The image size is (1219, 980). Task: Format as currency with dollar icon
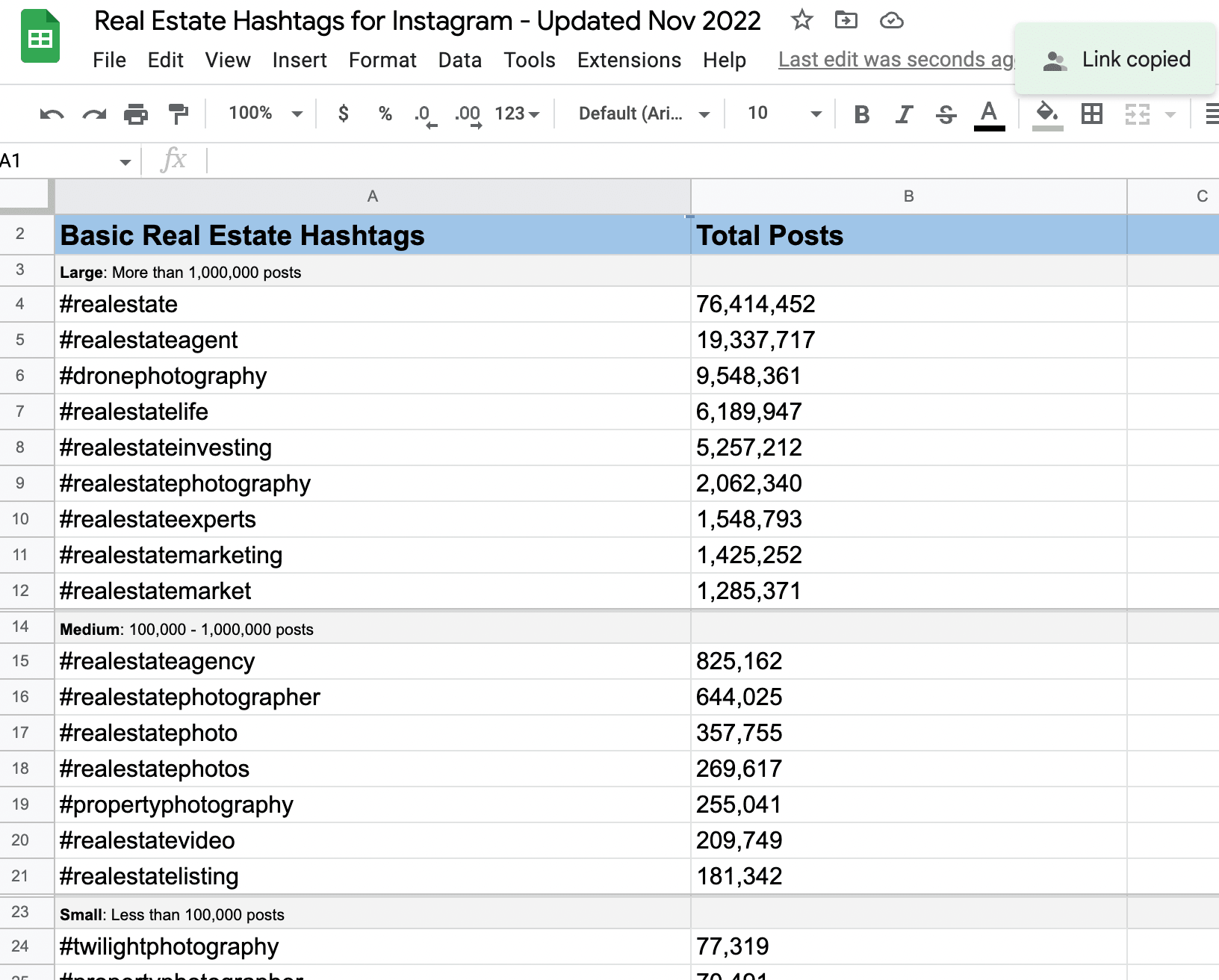pyautogui.click(x=343, y=114)
